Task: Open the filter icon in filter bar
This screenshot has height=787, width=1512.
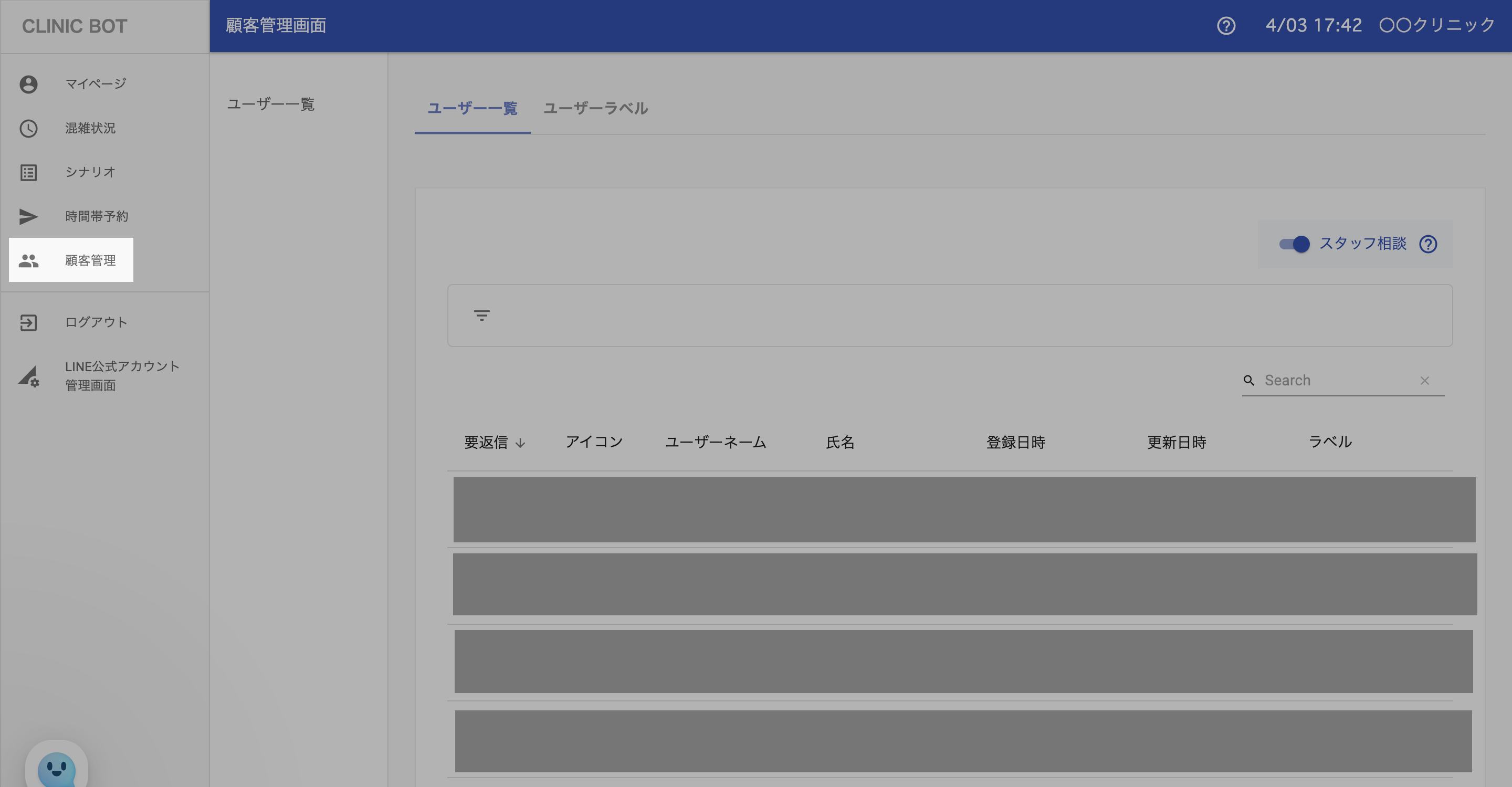Action: click(481, 316)
